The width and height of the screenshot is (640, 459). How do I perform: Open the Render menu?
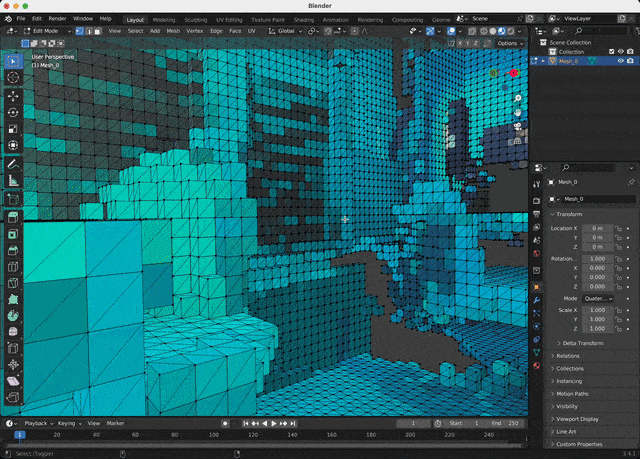(x=57, y=19)
